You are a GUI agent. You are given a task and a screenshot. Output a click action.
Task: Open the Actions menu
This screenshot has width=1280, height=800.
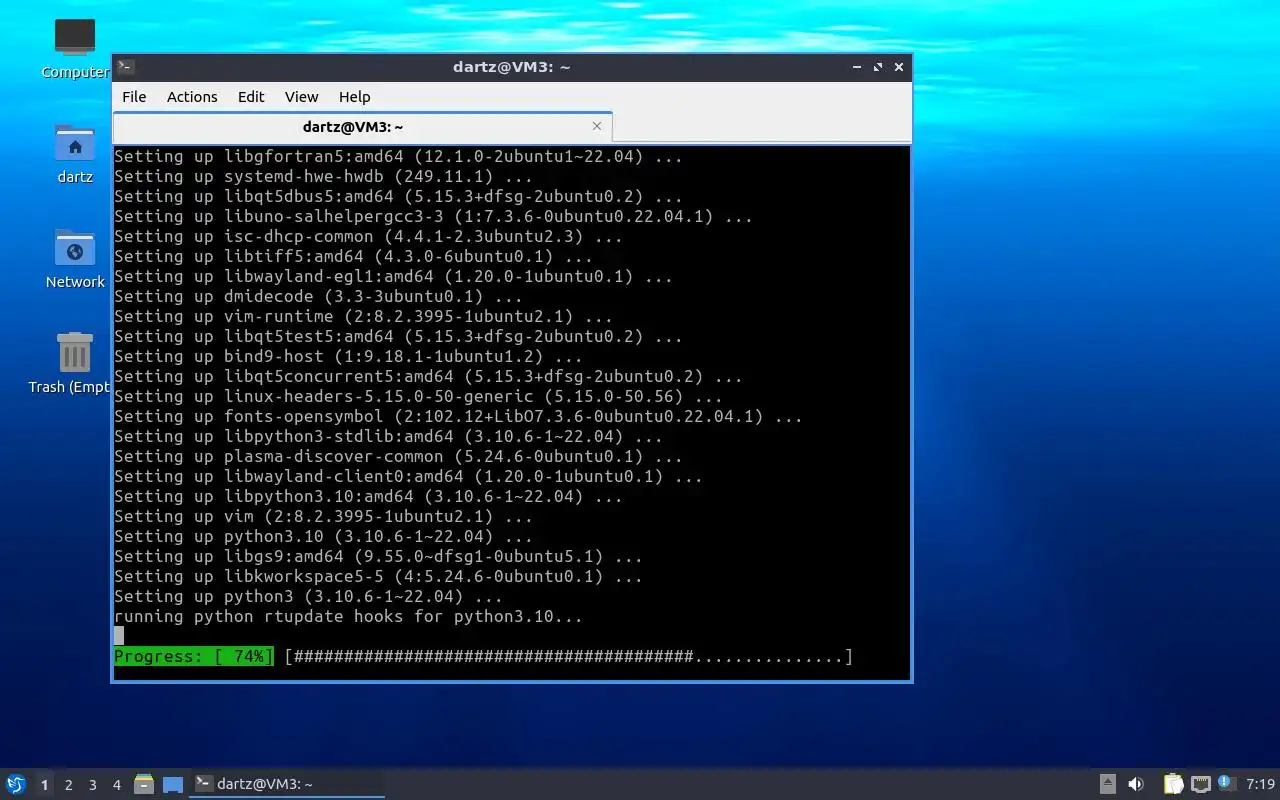click(x=192, y=97)
